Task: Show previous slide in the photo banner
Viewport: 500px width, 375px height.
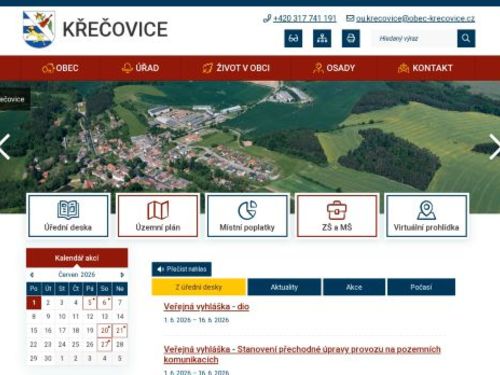Action: (x=5, y=147)
